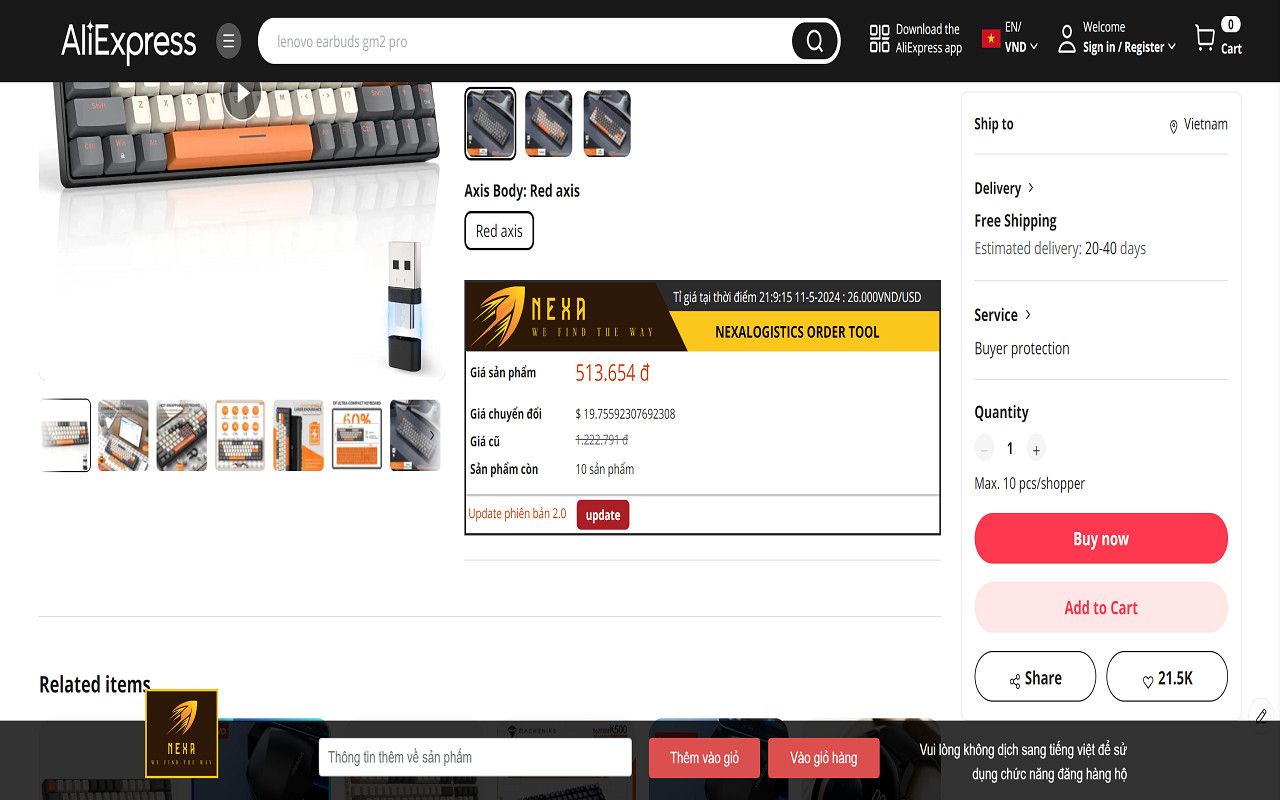Click the location pin icon next to Vietnam
The width and height of the screenshot is (1280, 800).
[1173, 124]
